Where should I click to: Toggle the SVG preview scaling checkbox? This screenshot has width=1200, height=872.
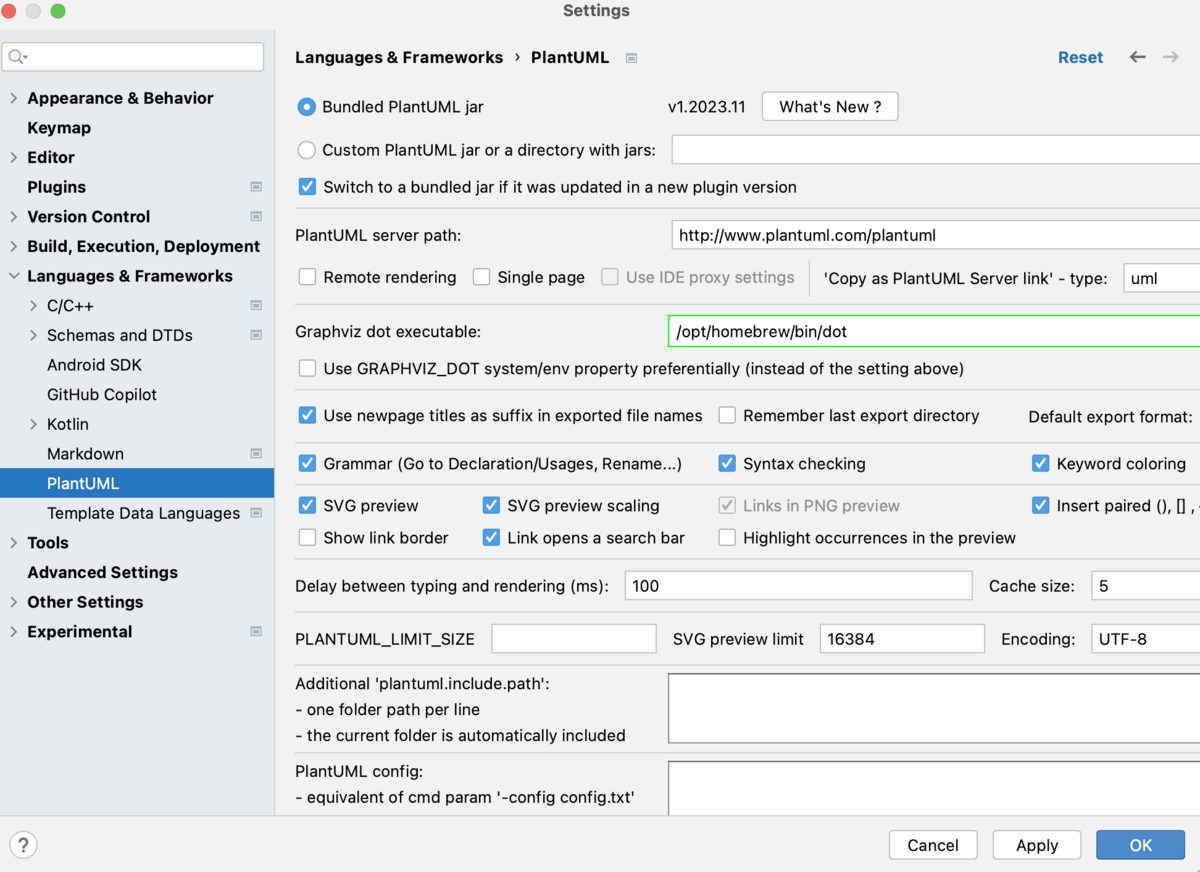point(491,506)
